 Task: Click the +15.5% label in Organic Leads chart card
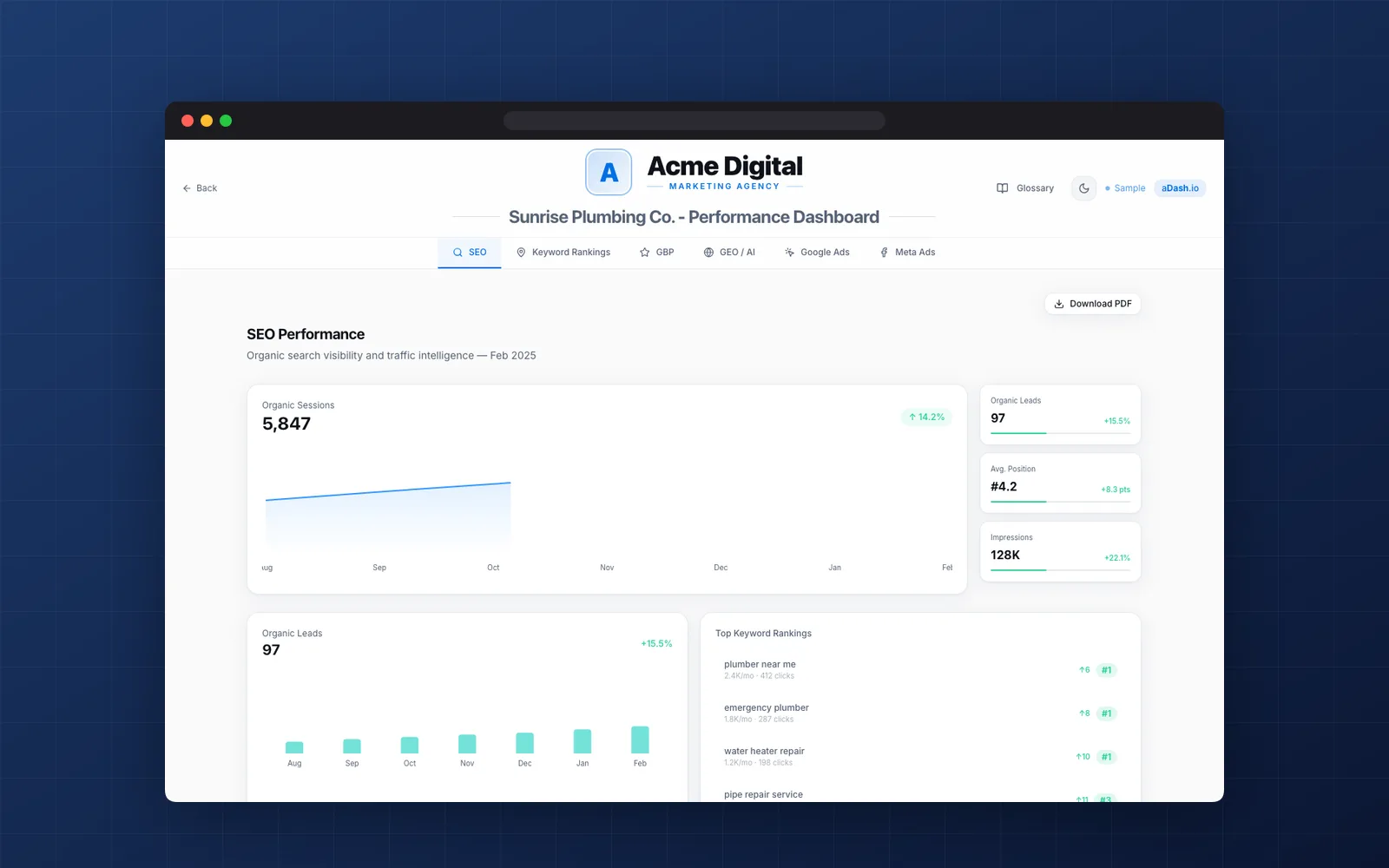[x=656, y=644]
